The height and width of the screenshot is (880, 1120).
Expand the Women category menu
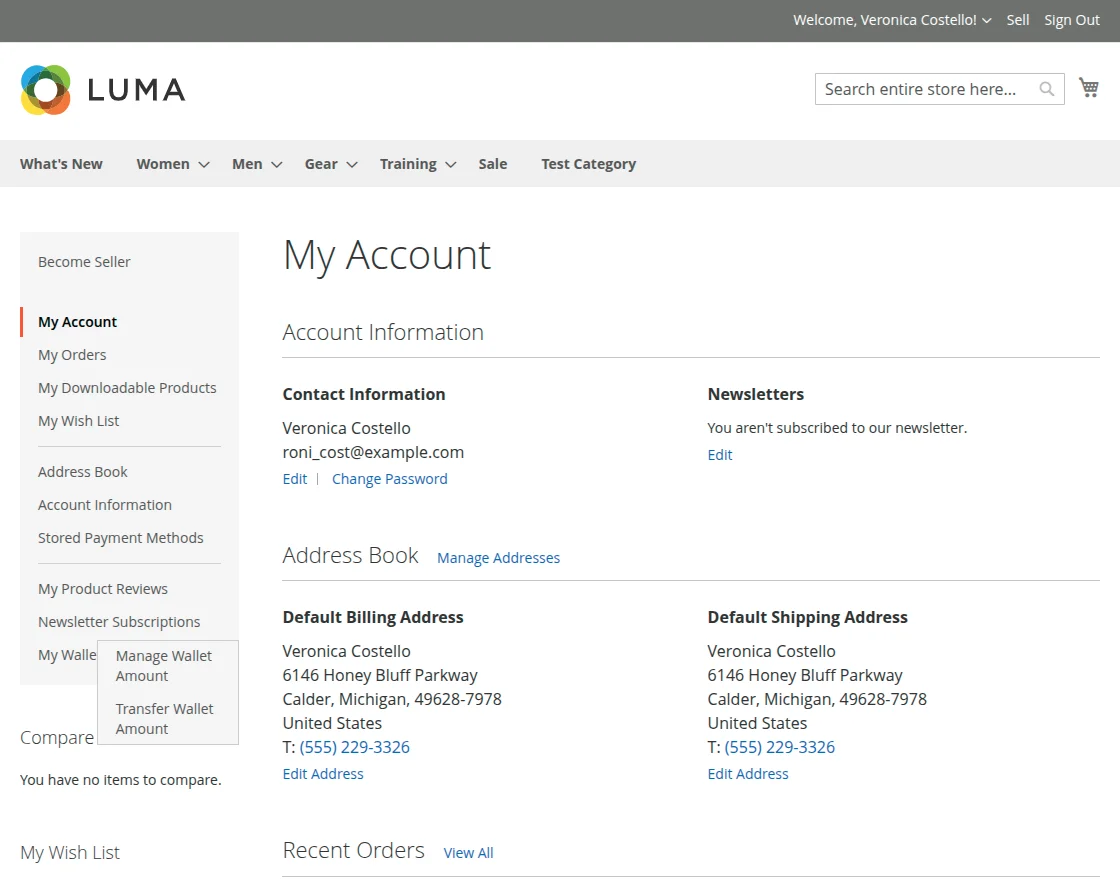tap(172, 164)
